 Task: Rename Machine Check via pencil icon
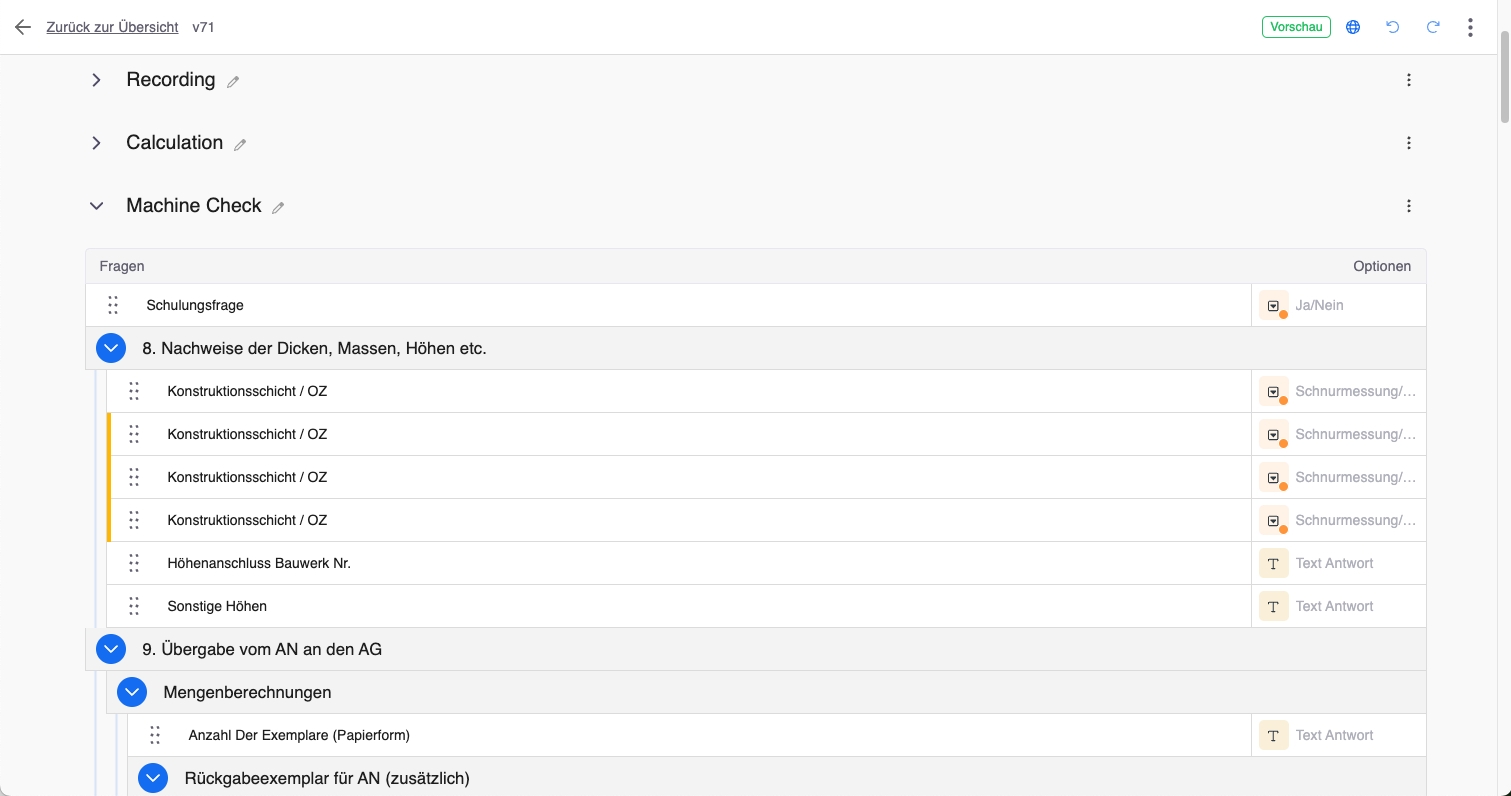click(x=278, y=208)
